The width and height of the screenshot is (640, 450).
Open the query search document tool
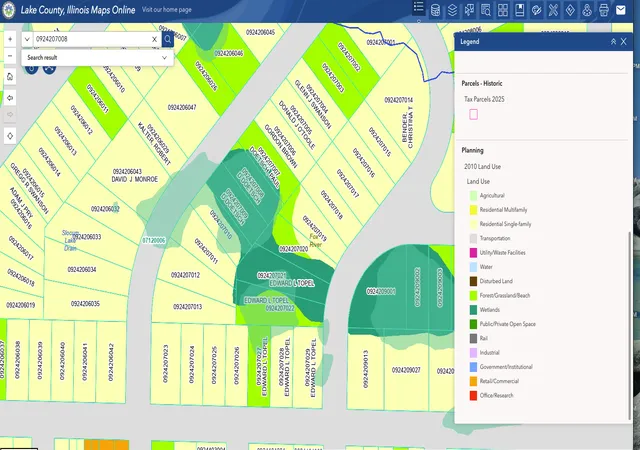pyautogui.click(x=486, y=10)
